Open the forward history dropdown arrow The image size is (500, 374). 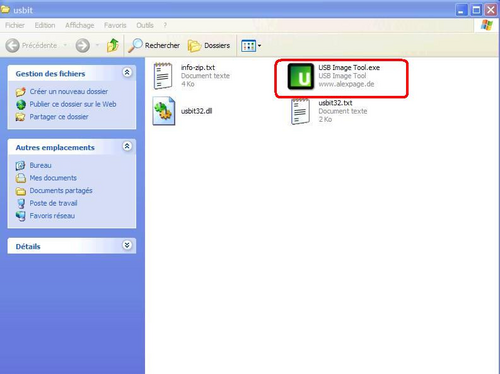97,45
